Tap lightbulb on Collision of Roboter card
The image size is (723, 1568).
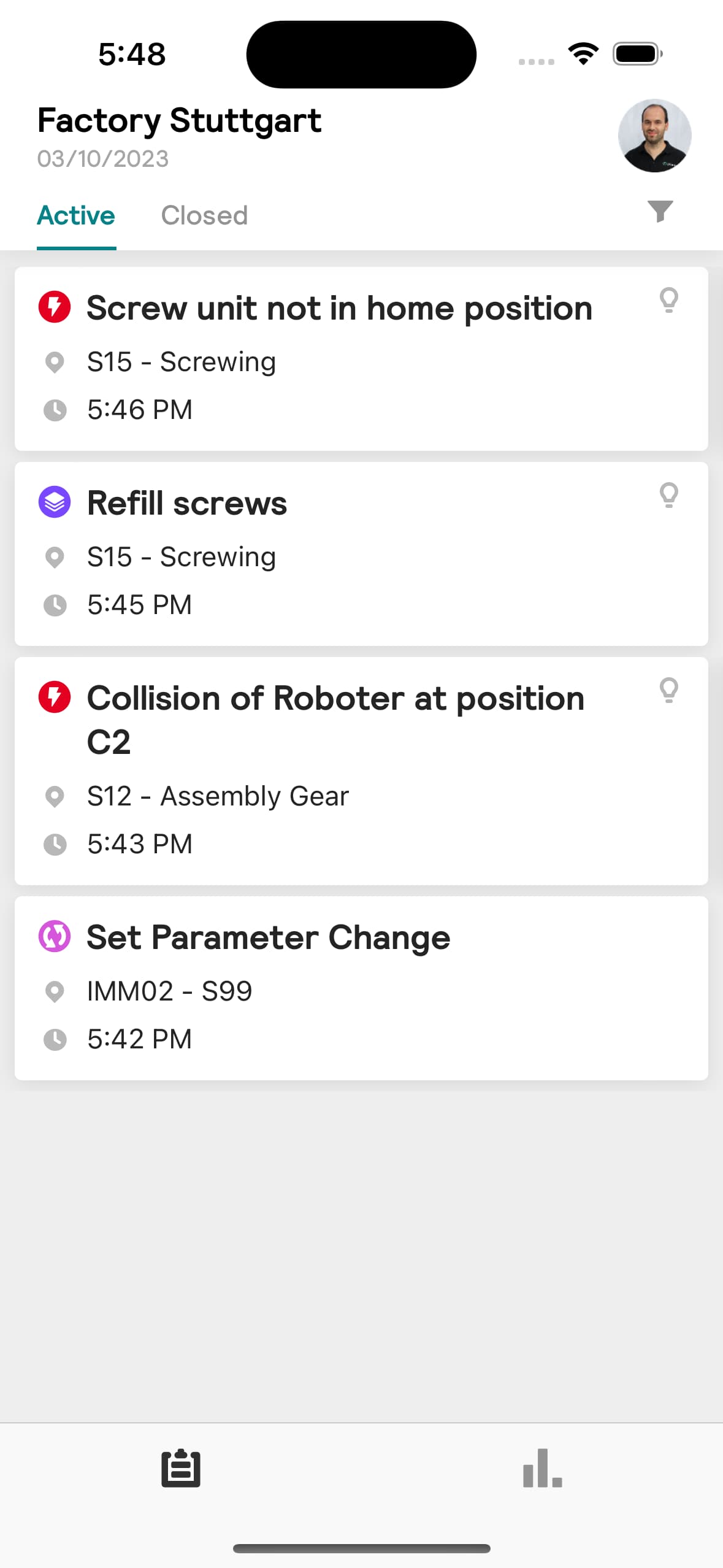[668, 691]
